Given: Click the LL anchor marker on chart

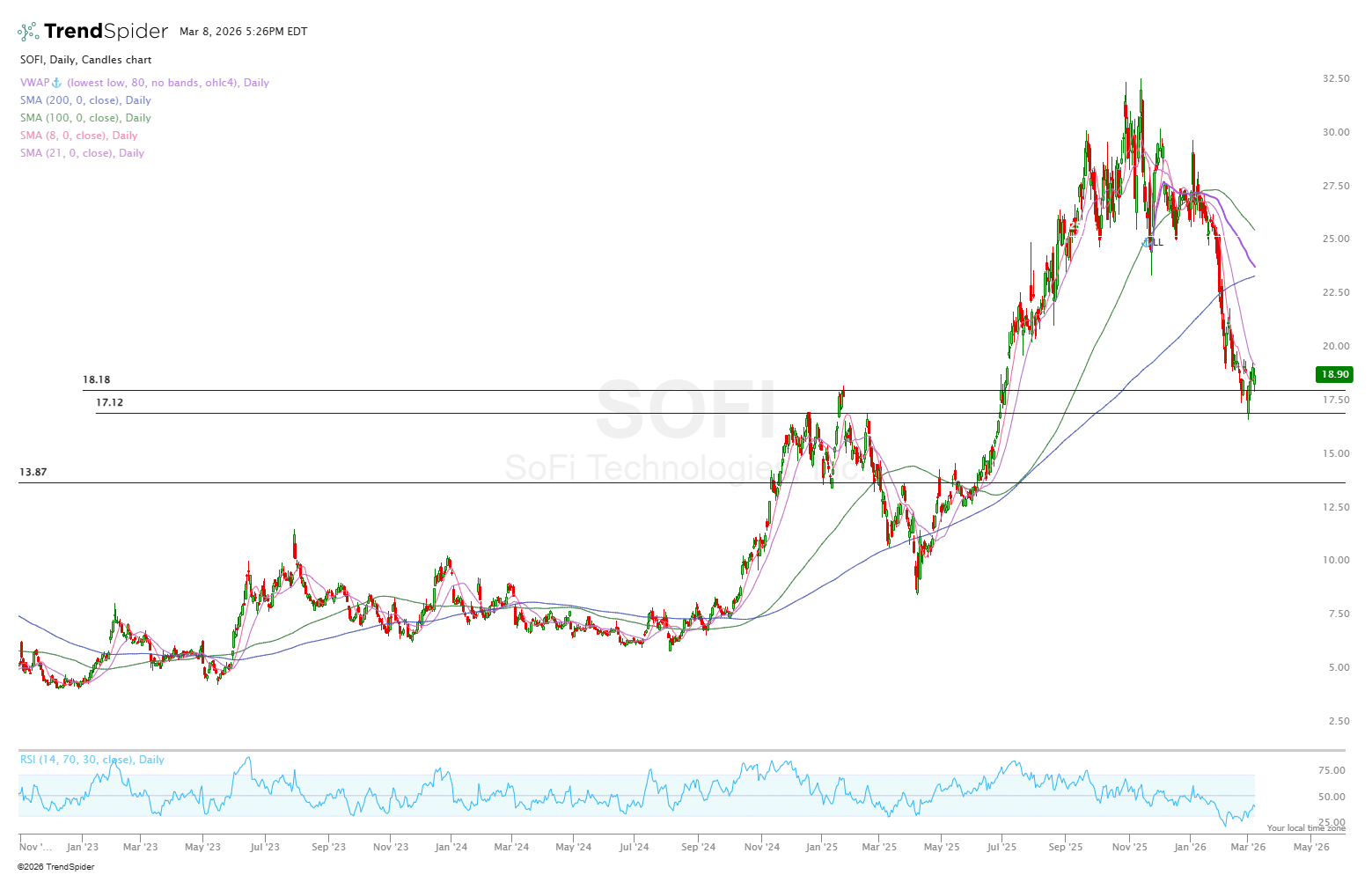Looking at the screenshot, I should click(1155, 242).
